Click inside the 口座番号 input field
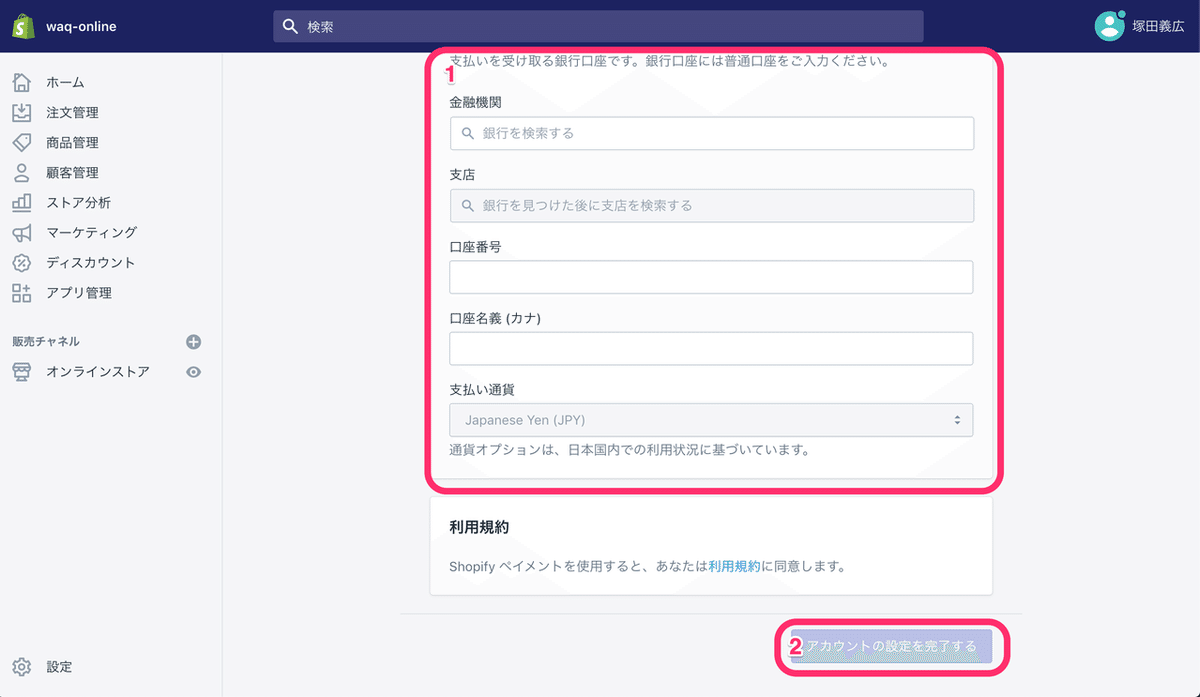This screenshot has height=697, width=1200. coord(711,277)
